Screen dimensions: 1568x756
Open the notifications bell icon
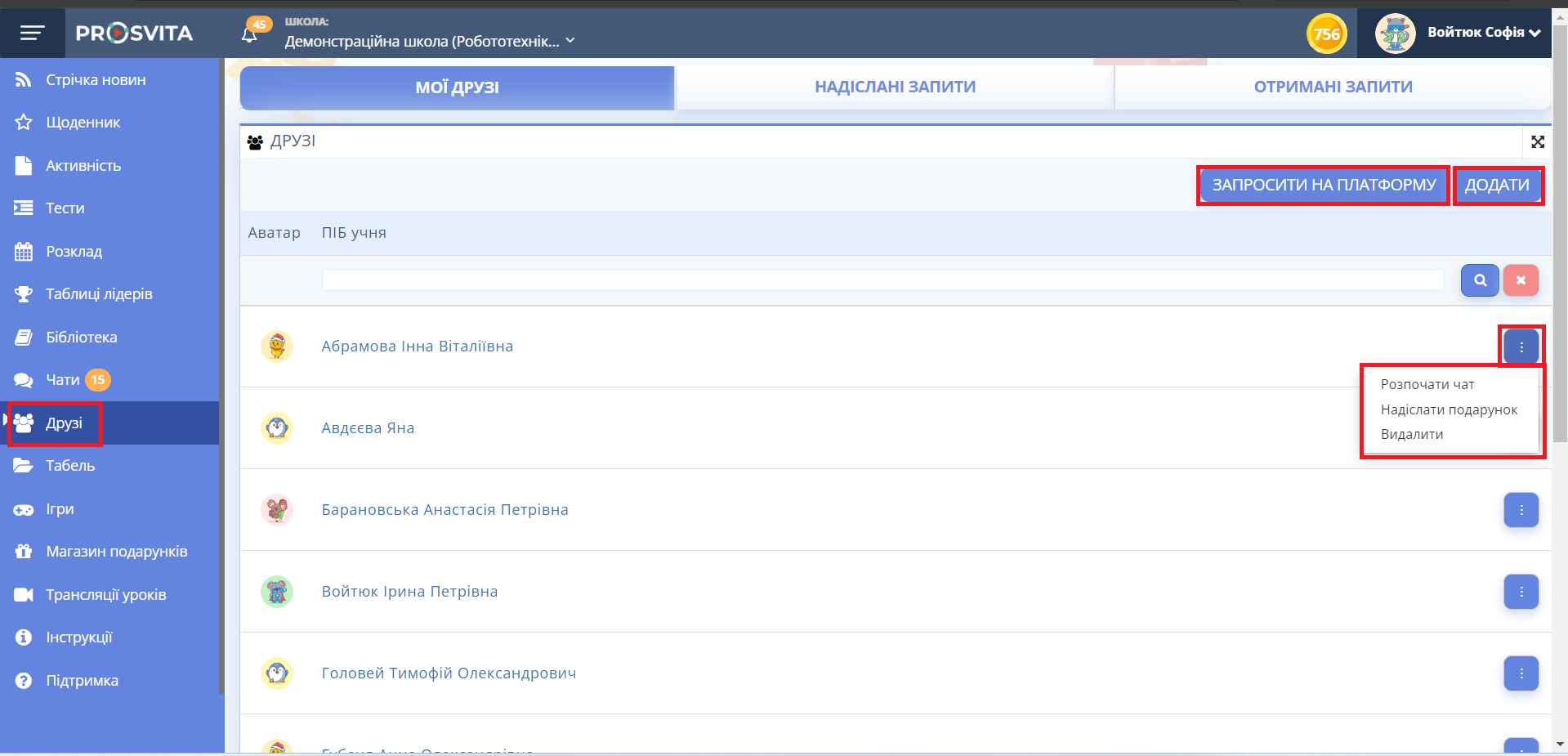tap(250, 34)
